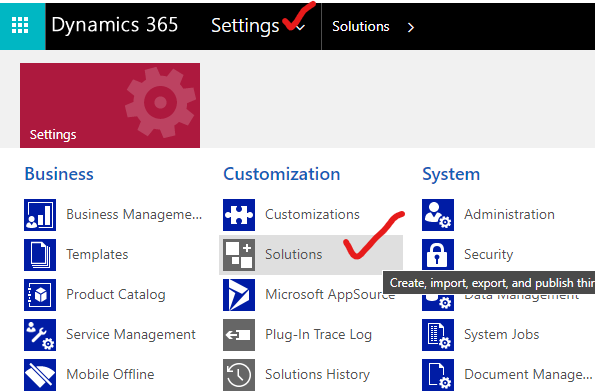The width and height of the screenshot is (595, 392).
Task: Click the Administration user-gear icon
Action: 438,215
